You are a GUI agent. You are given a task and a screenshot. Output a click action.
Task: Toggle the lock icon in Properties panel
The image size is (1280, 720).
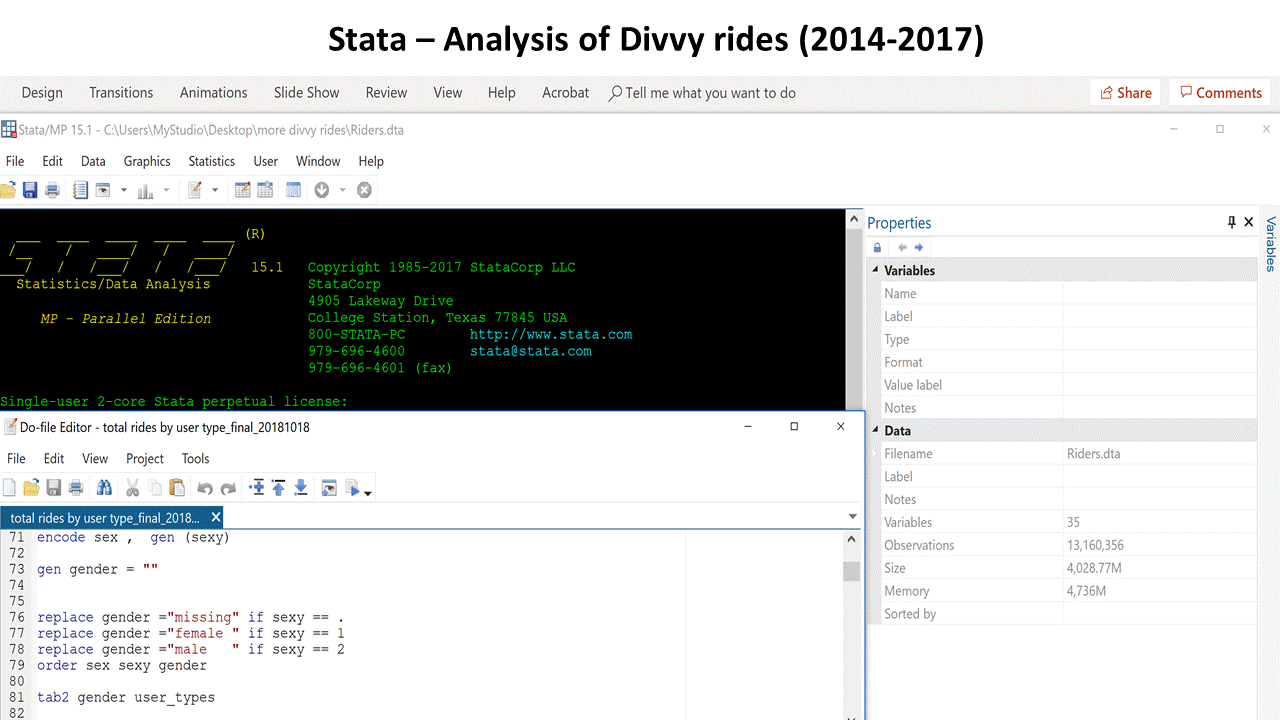(877, 247)
